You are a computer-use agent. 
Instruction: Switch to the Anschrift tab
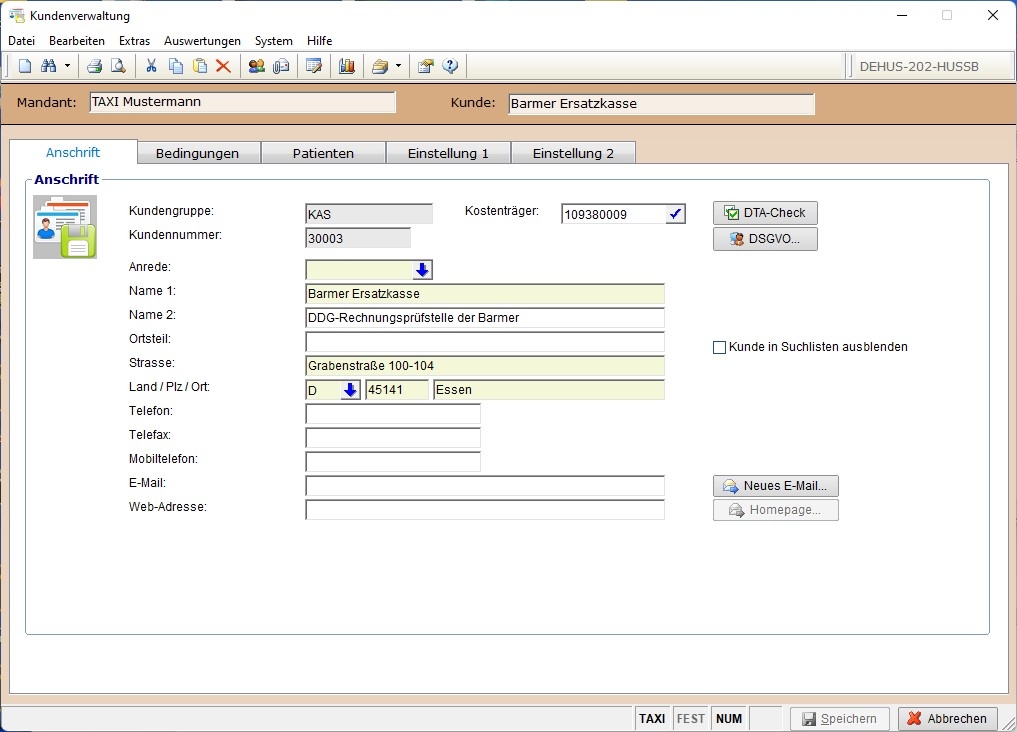(x=73, y=152)
